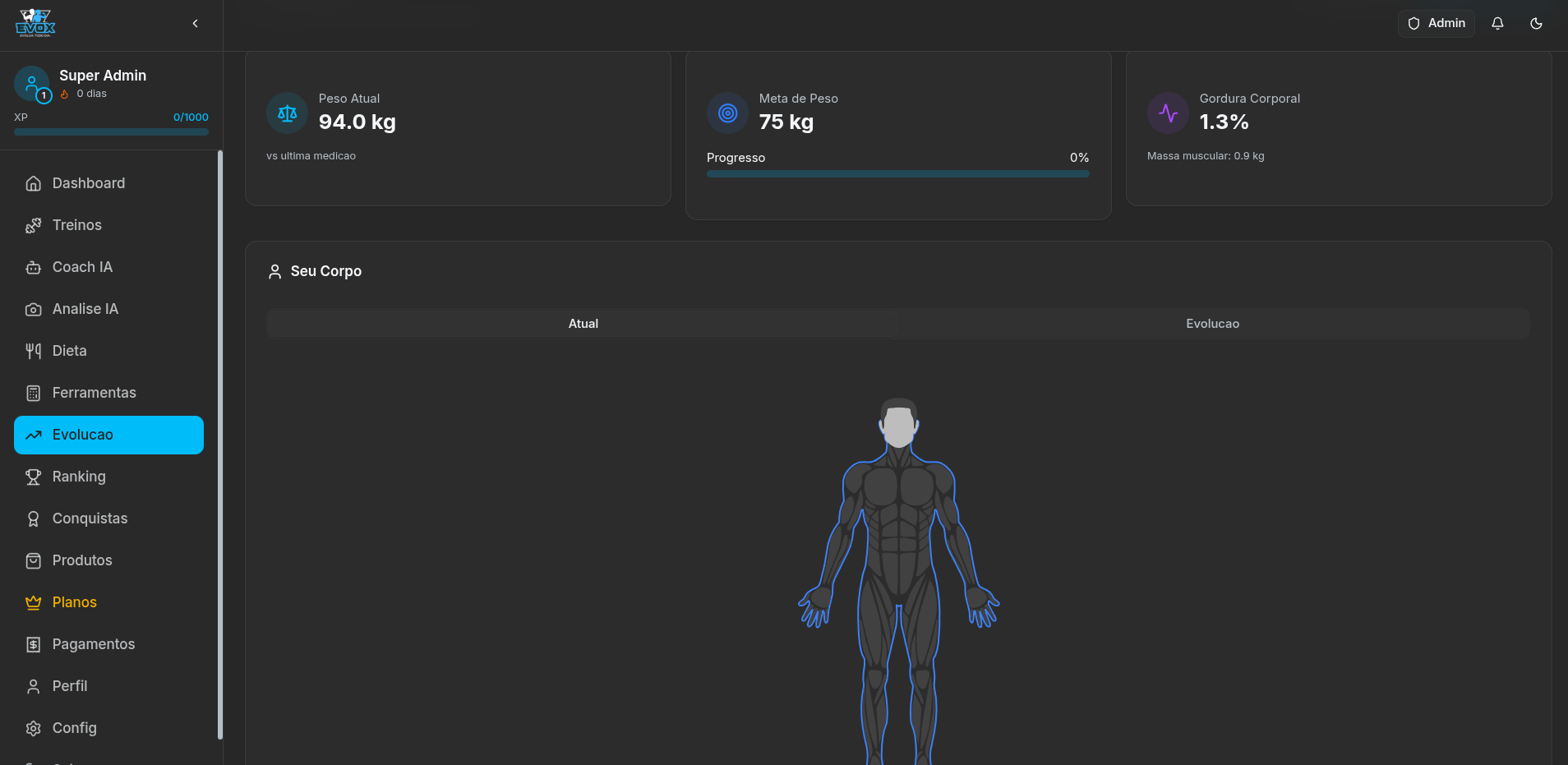Screen dimensions: 1568x765
Task: Click the Dieta utensils icon
Action: click(34, 351)
